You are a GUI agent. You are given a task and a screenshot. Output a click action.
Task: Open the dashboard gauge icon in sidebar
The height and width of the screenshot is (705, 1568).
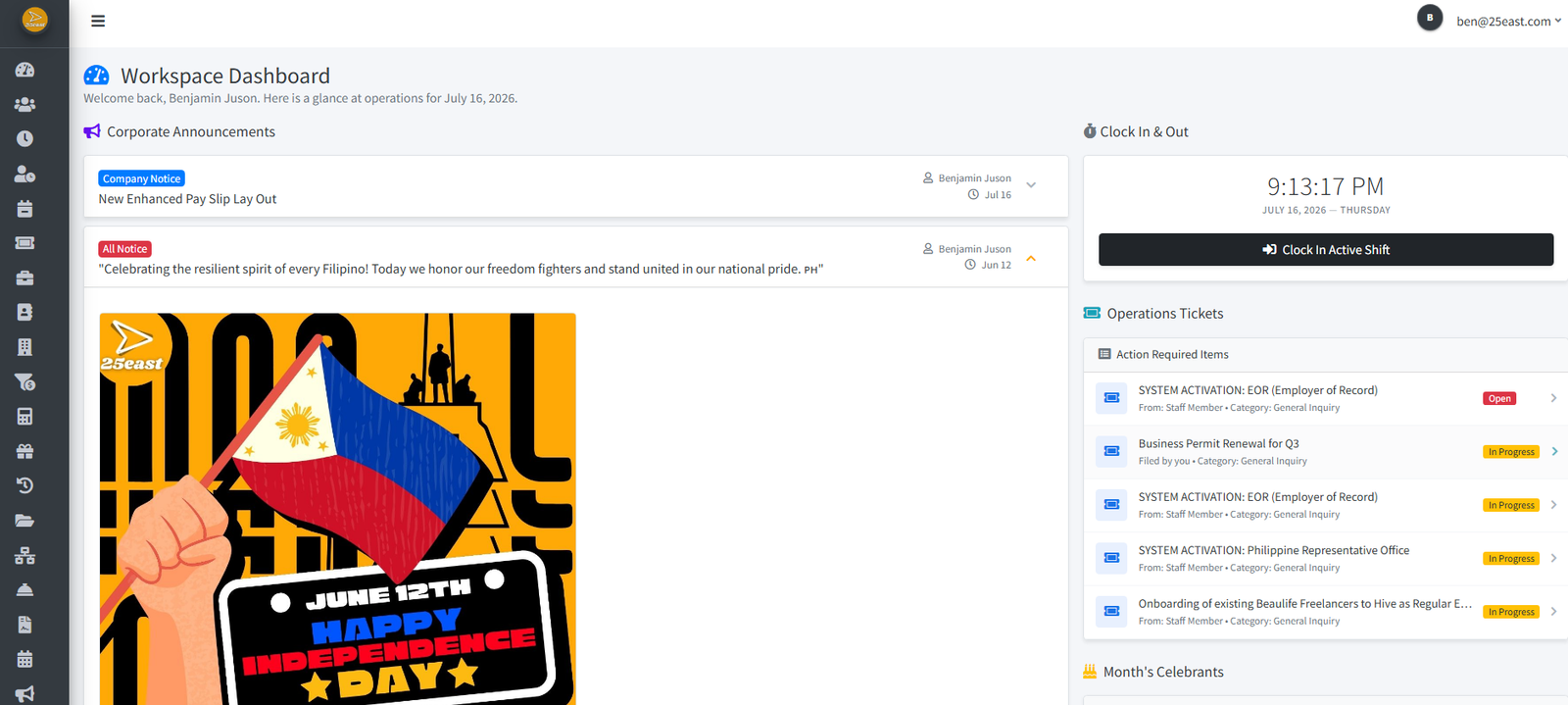tap(25, 70)
